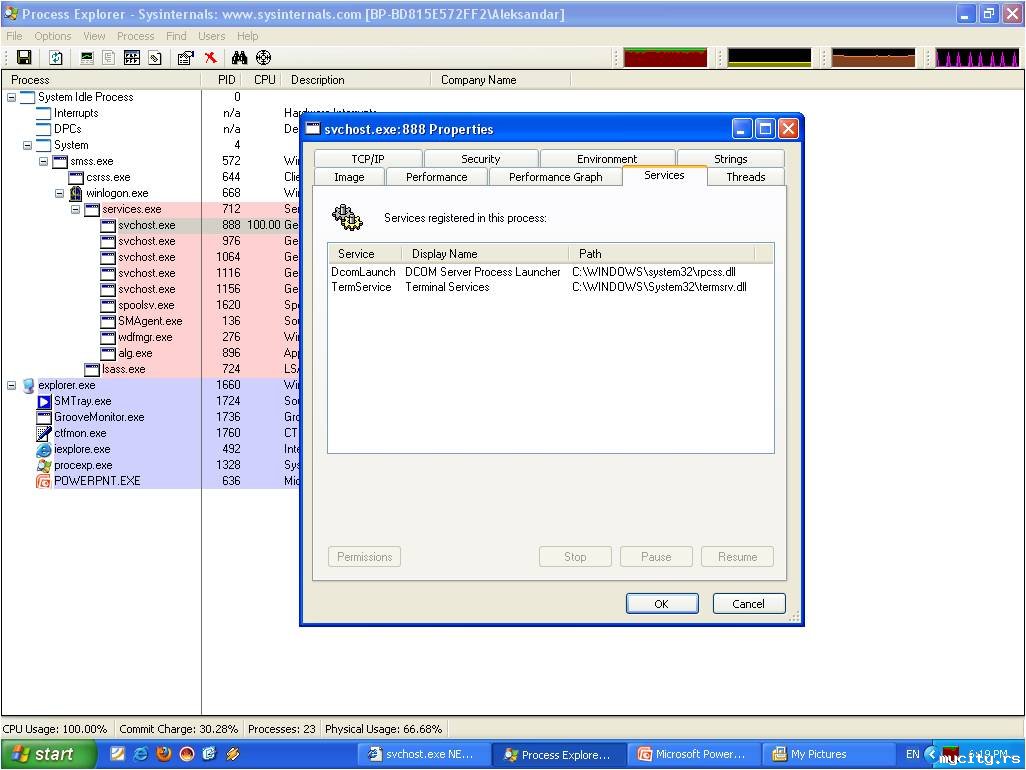
Task: Launch Internet Explorer from quick launch
Action: (x=141, y=754)
